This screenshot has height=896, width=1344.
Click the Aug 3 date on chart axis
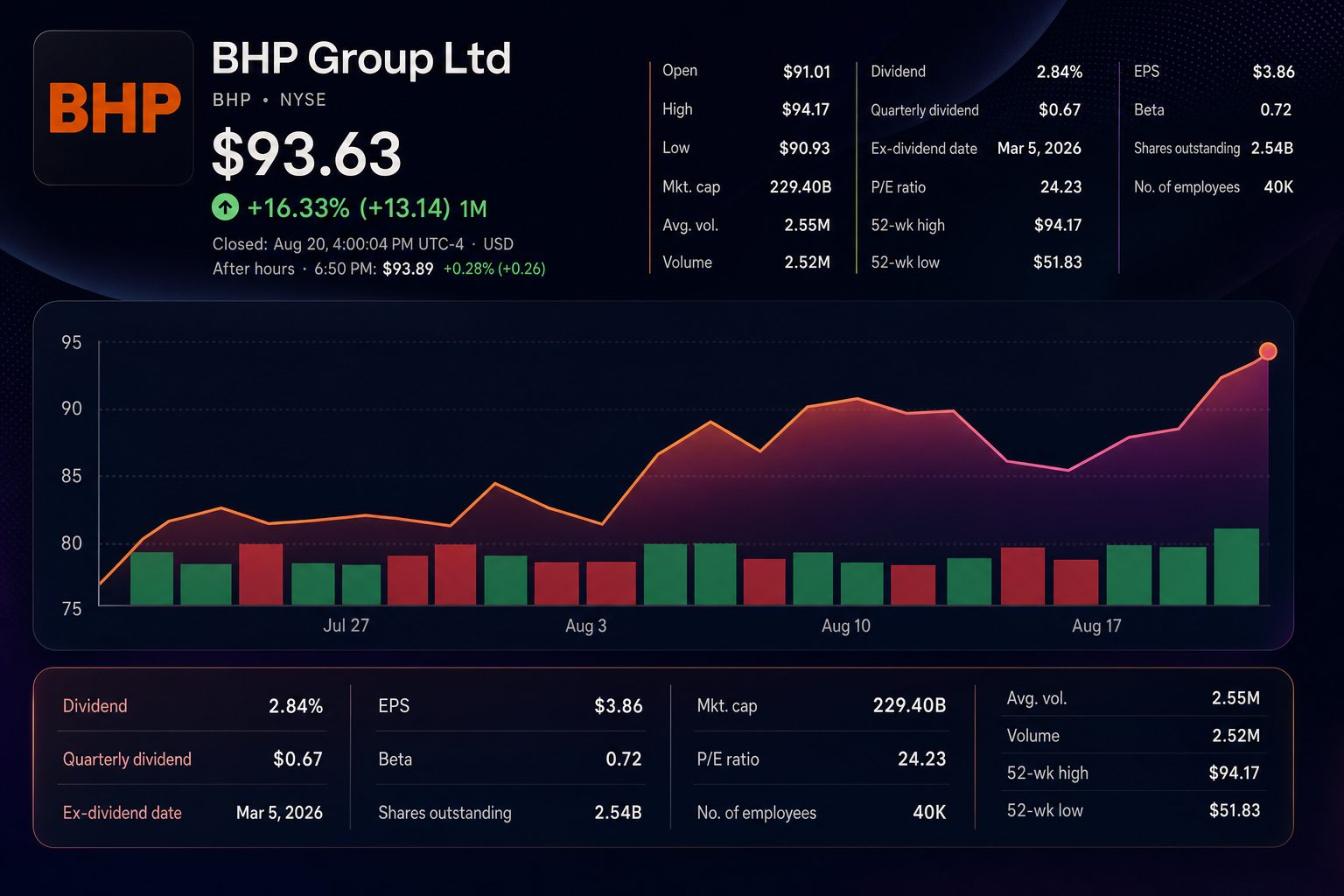coord(585,626)
